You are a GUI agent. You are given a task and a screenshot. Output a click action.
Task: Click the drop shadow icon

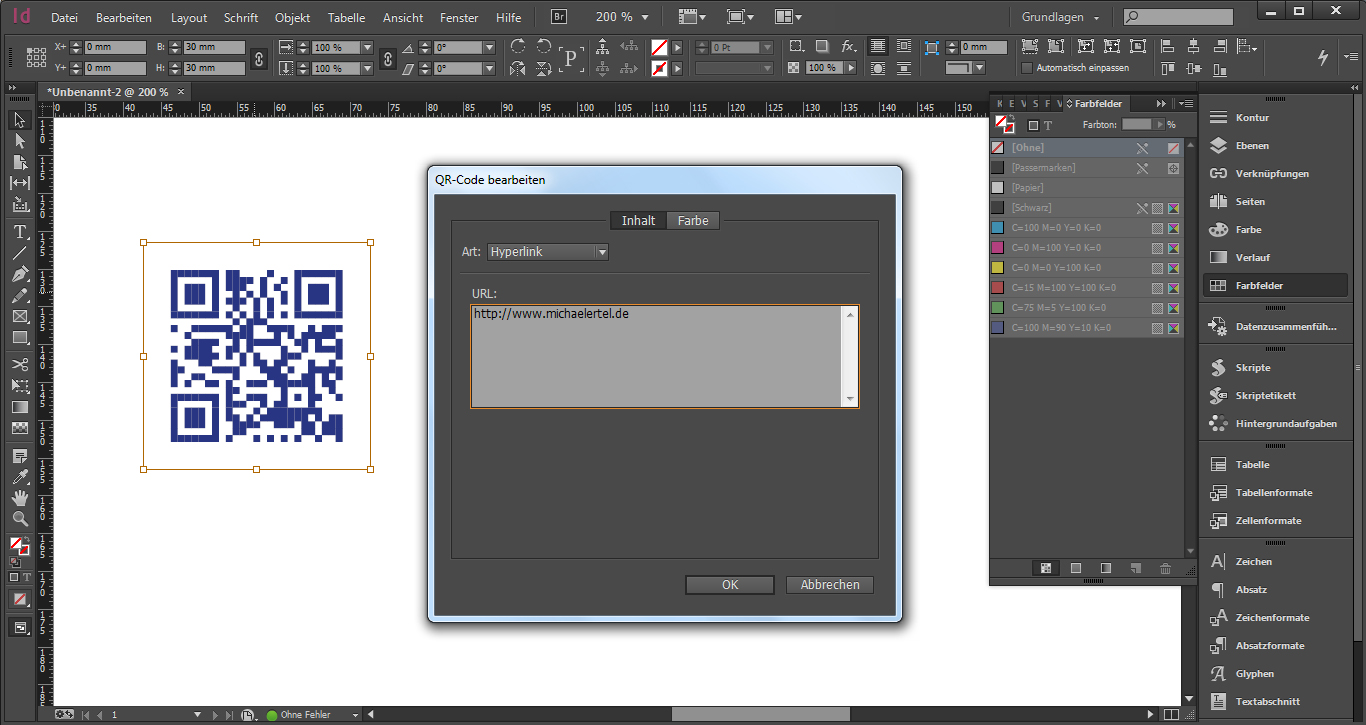click(821, 47)
